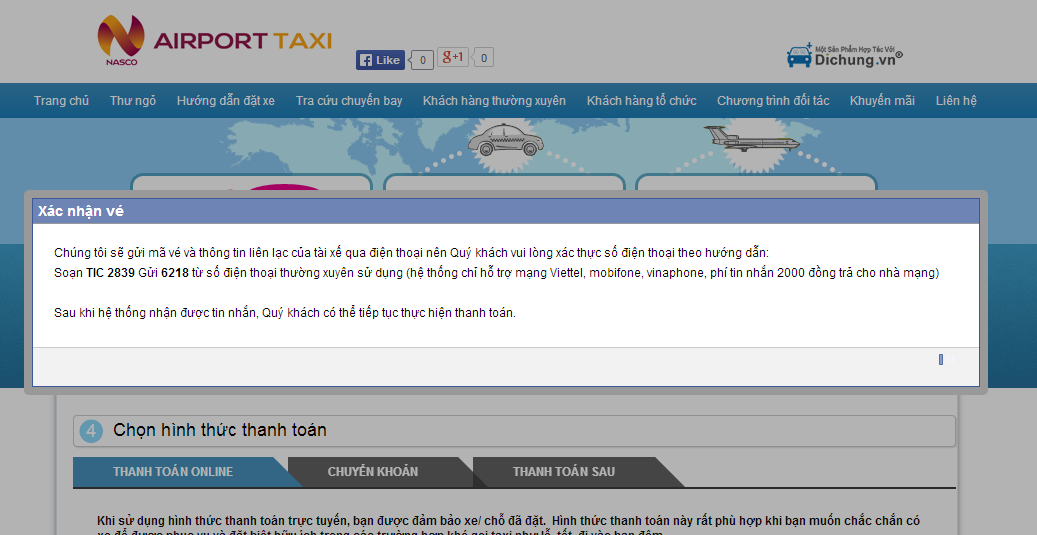Click the step 4 number badge
Screen dimensions: 1037x535
(x=92, y=431)
